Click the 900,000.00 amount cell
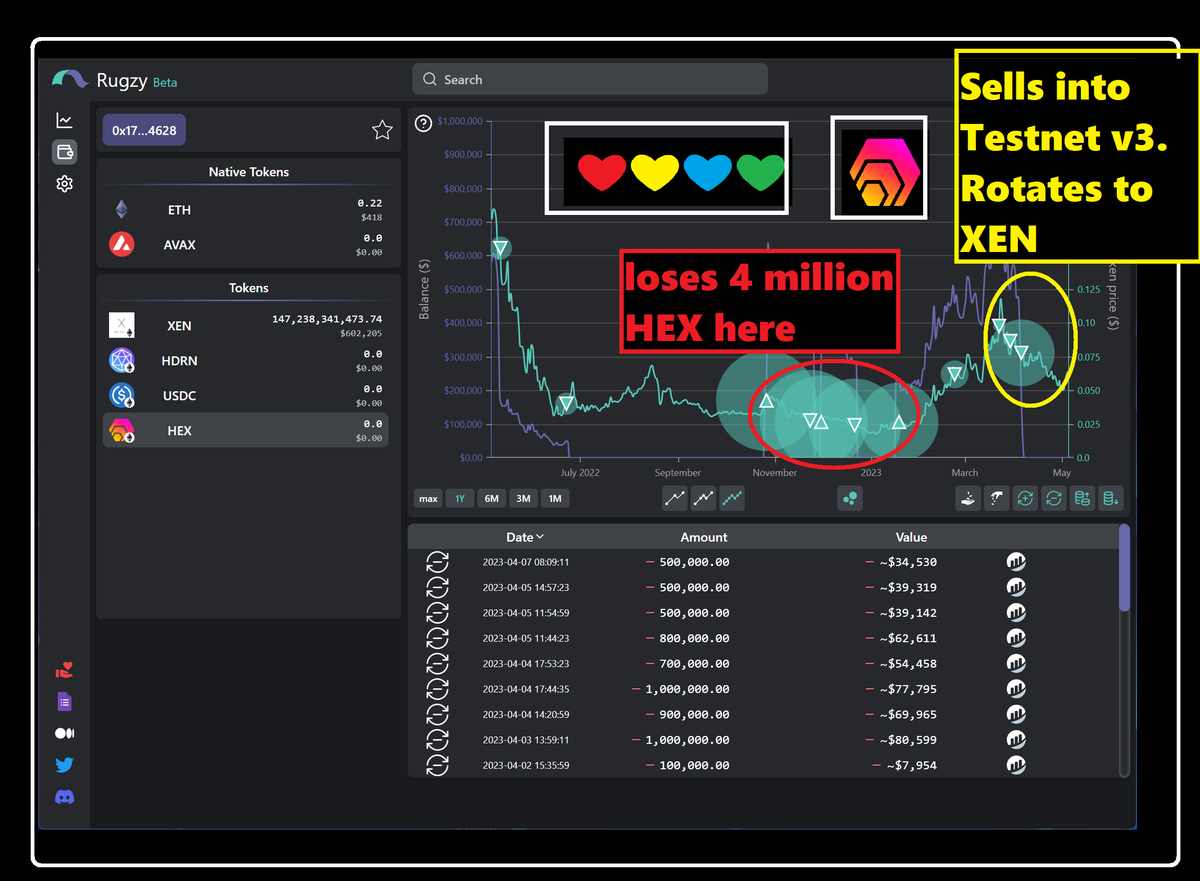 pyautogui.click(x=688, y=715)
